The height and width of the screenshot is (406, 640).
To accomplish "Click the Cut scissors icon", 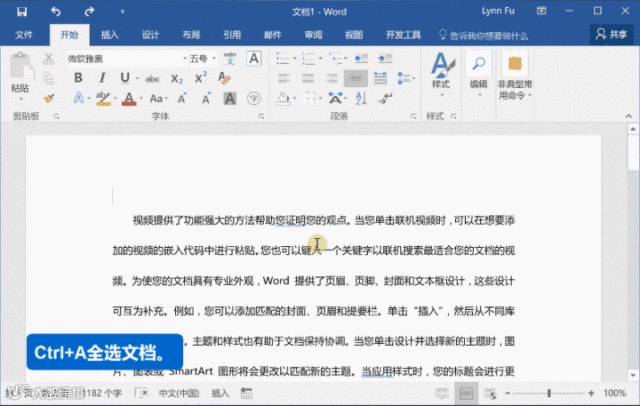I will [x=48, y=59].
